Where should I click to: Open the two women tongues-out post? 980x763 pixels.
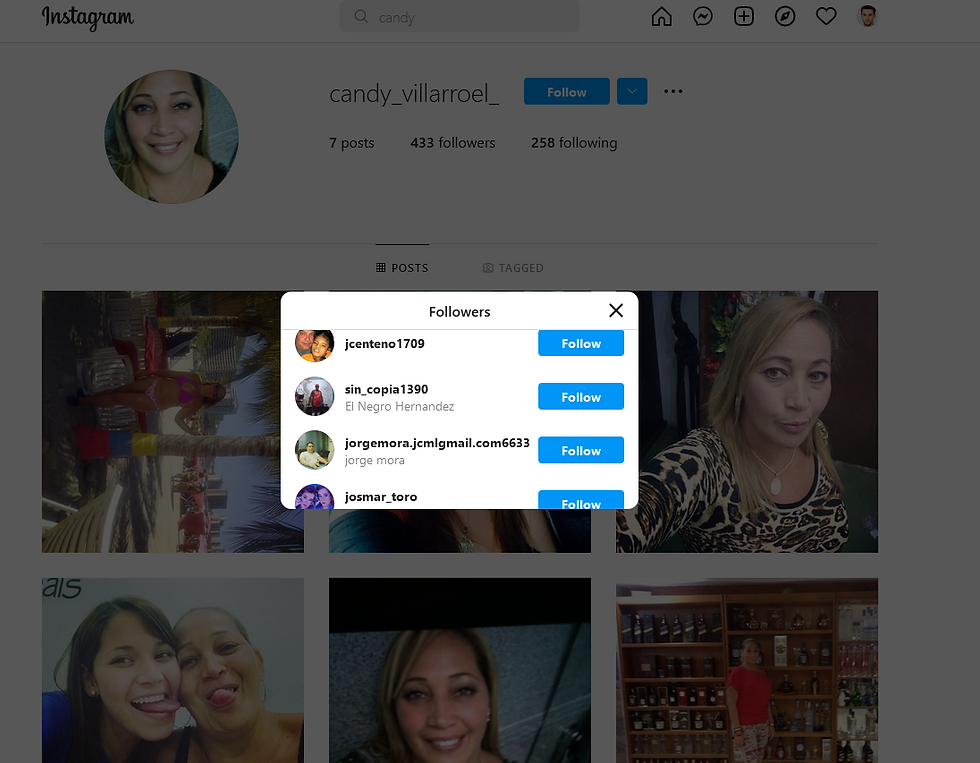(172, 671)
